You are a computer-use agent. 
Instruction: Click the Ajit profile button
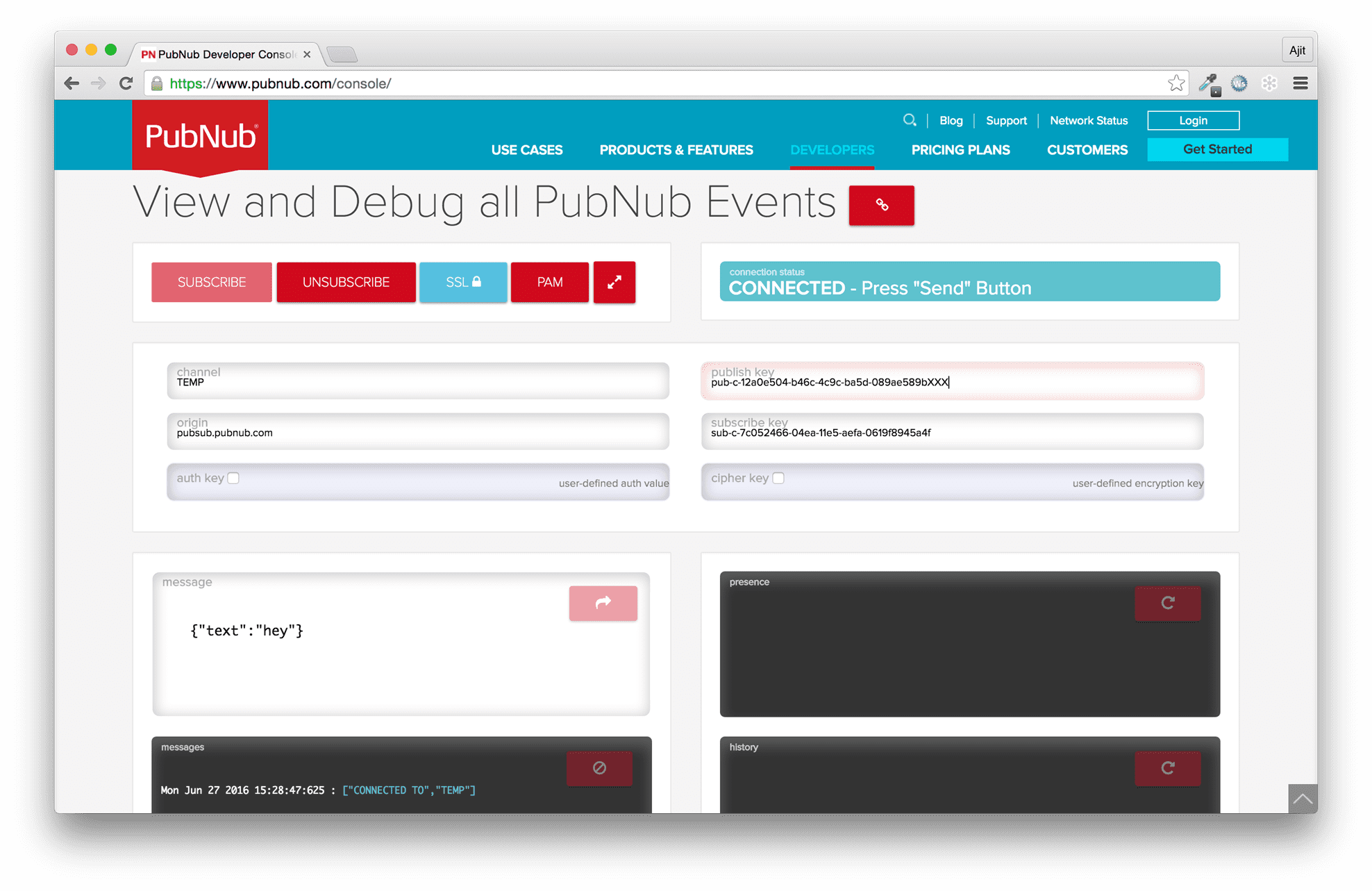(1296, 50)
